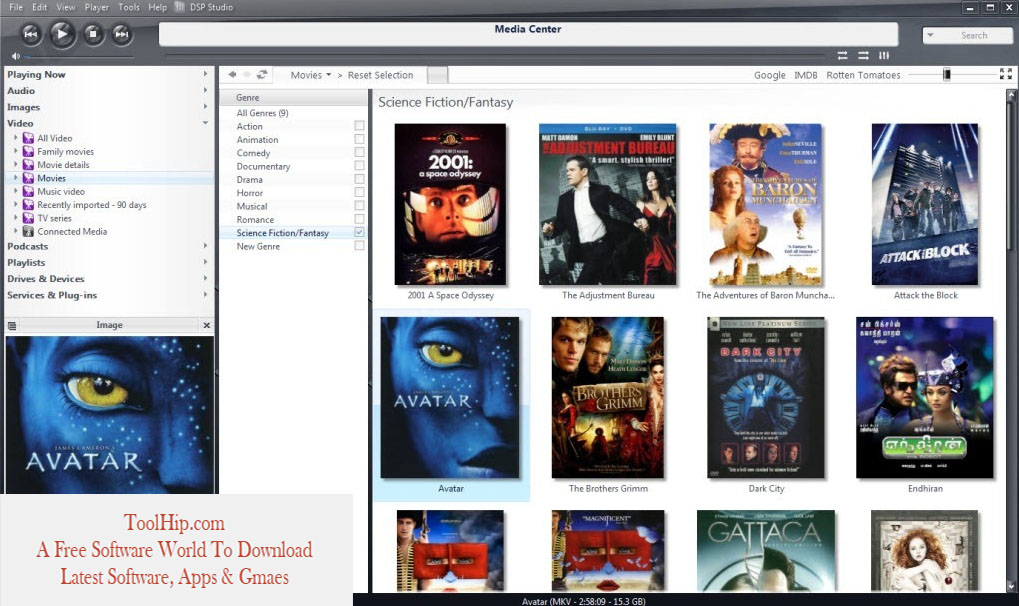1019x606 pixels.
Task: Click the playback position seek bar
Action: [496, 56]
